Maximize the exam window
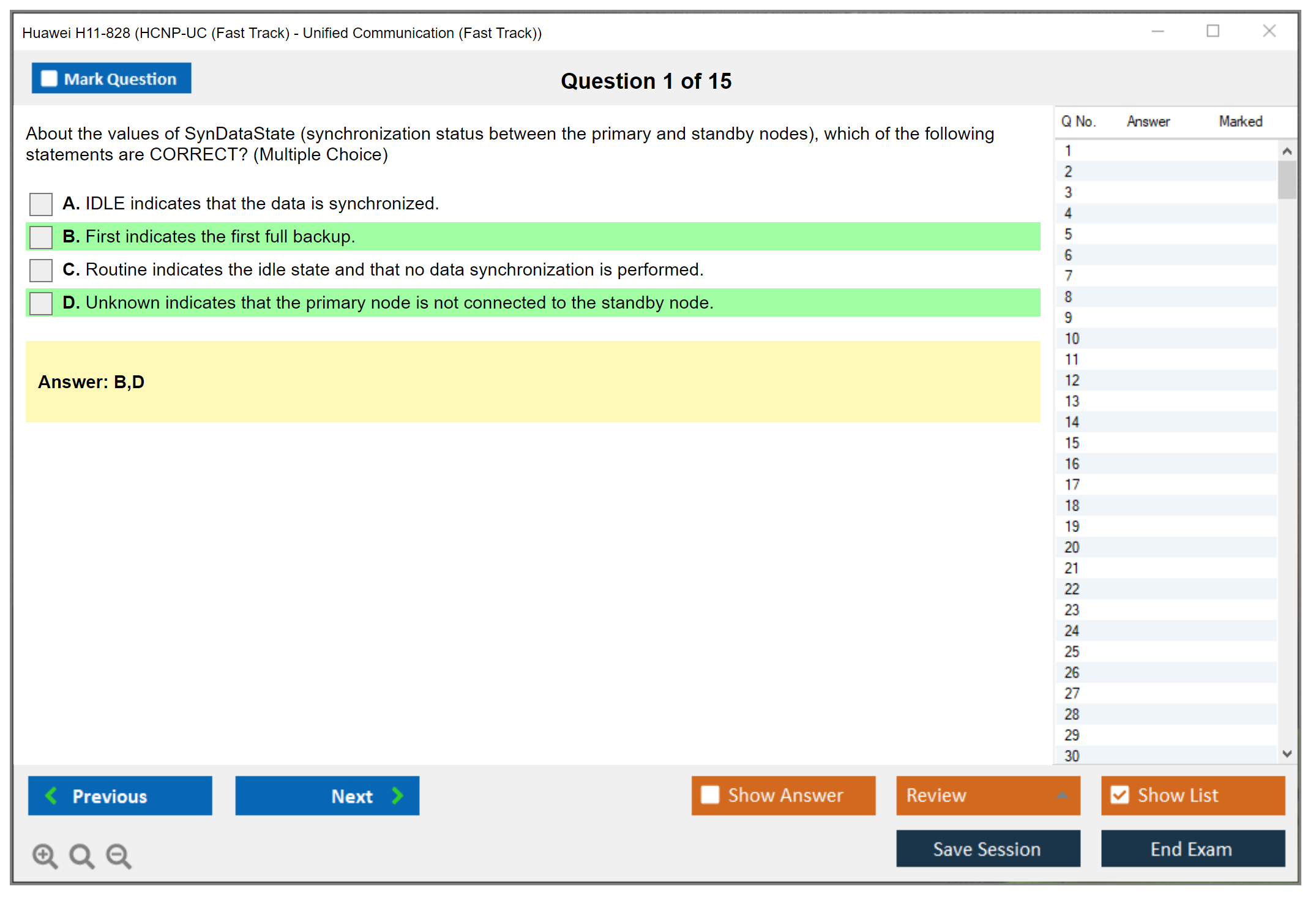This screenshot has width=1316, height=900. point(1213,31)
